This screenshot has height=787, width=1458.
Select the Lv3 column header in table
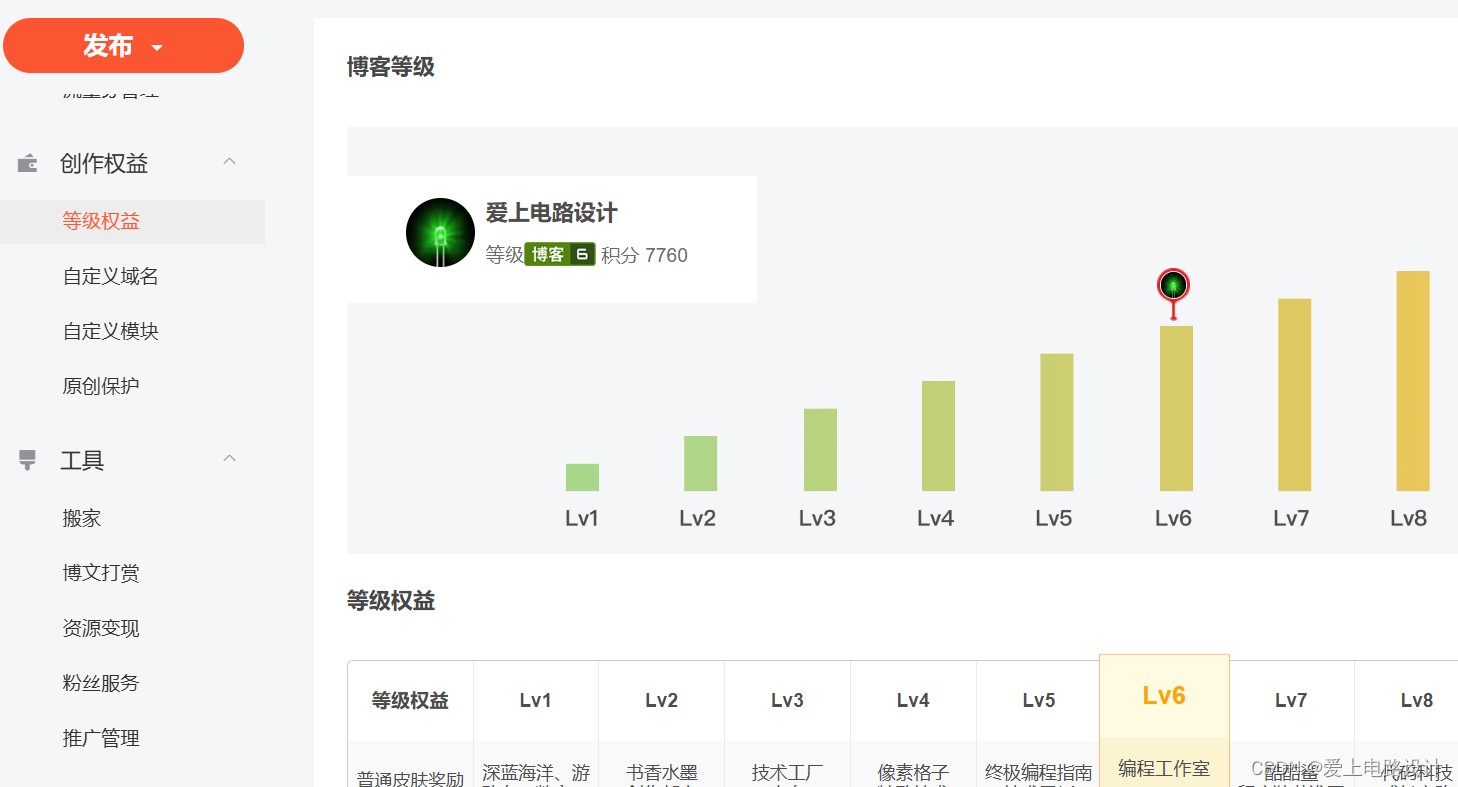[787, 701]
